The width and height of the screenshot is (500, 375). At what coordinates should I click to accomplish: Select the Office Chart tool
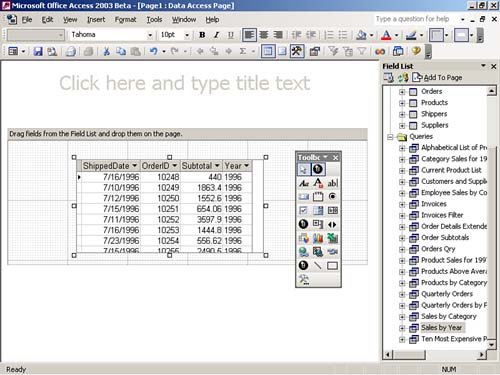click(318, 238)
